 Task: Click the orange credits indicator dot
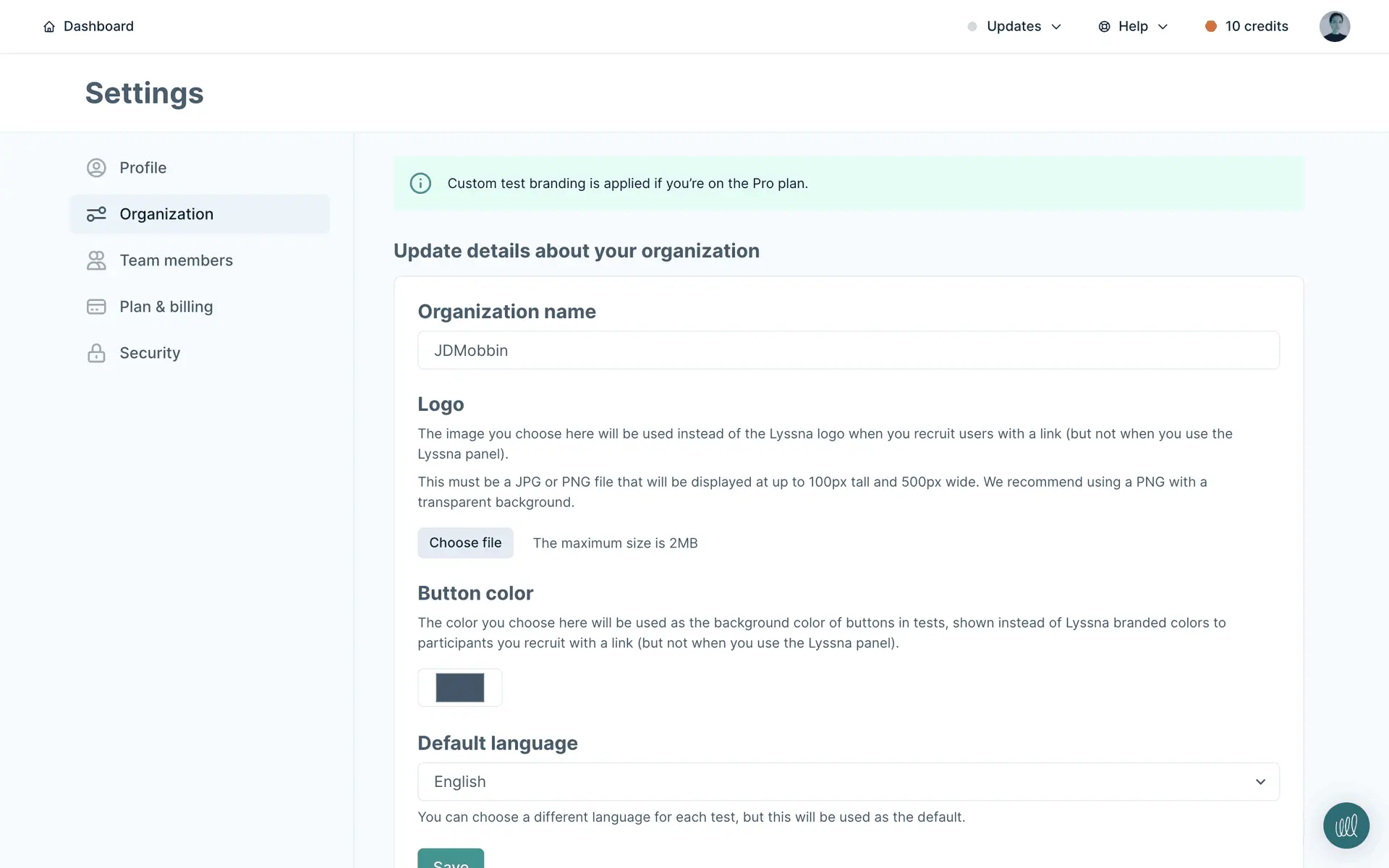pos(1210,27)
